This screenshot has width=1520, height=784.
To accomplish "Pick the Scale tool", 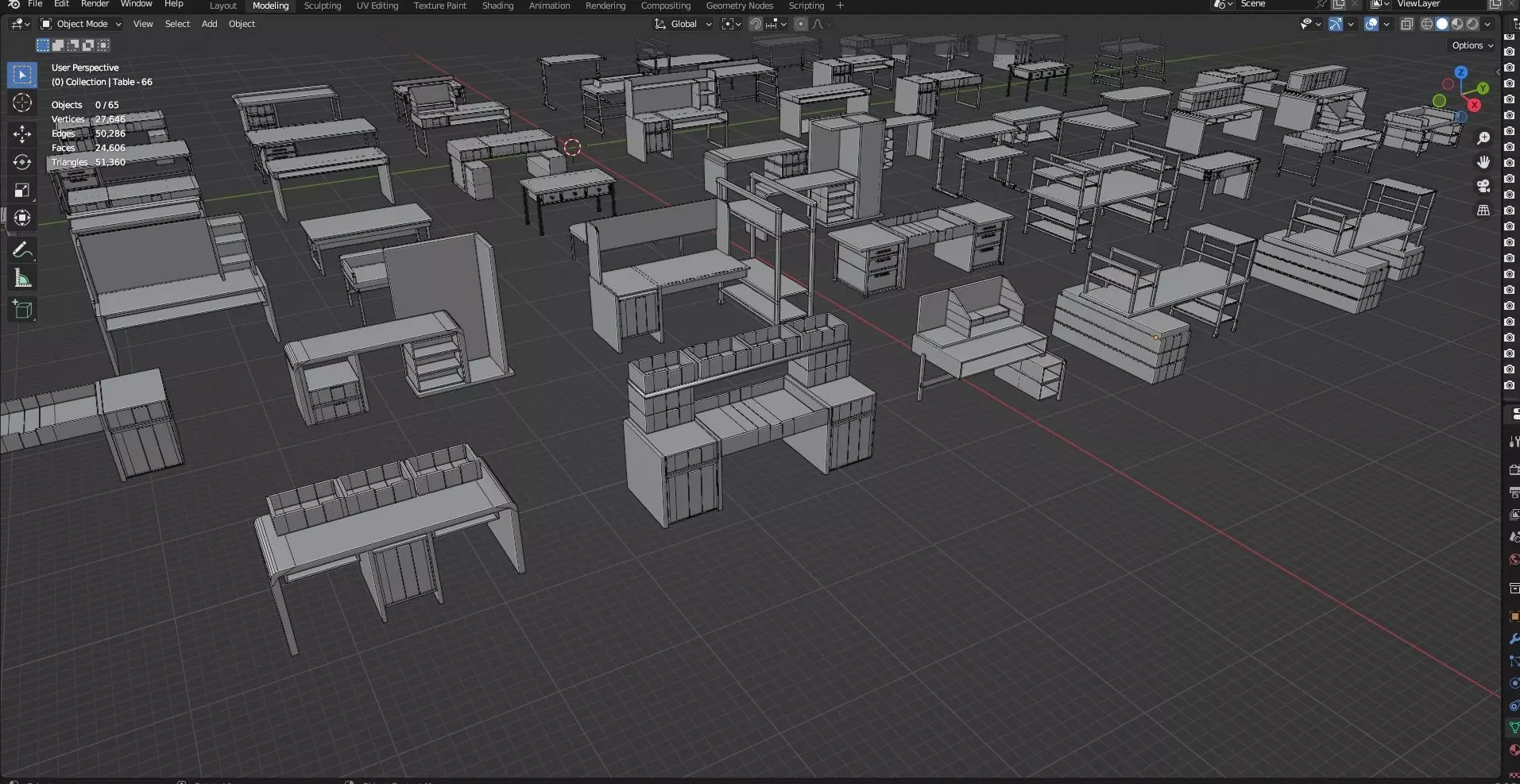I will pyautogui.click(x=22, y=190).
